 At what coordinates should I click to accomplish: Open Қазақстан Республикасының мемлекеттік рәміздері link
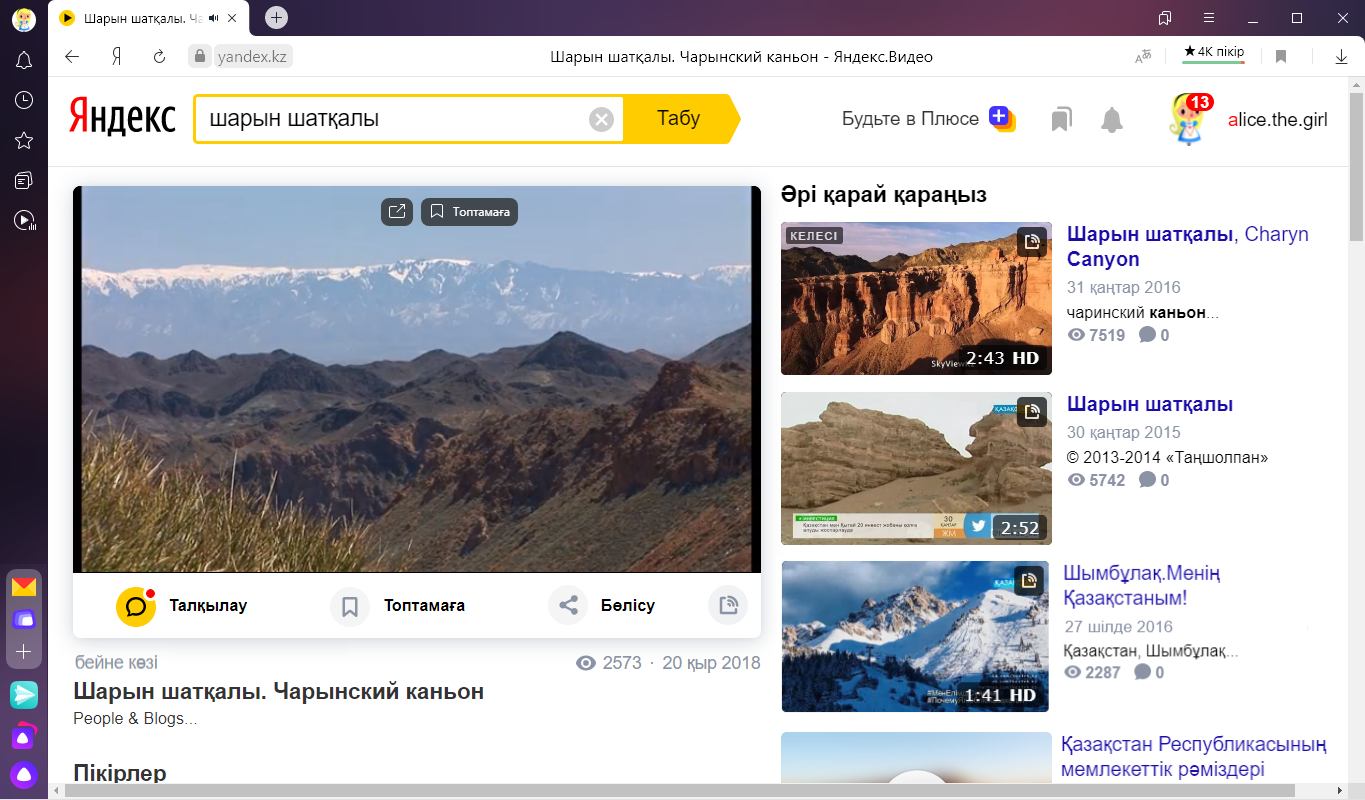1194,757
